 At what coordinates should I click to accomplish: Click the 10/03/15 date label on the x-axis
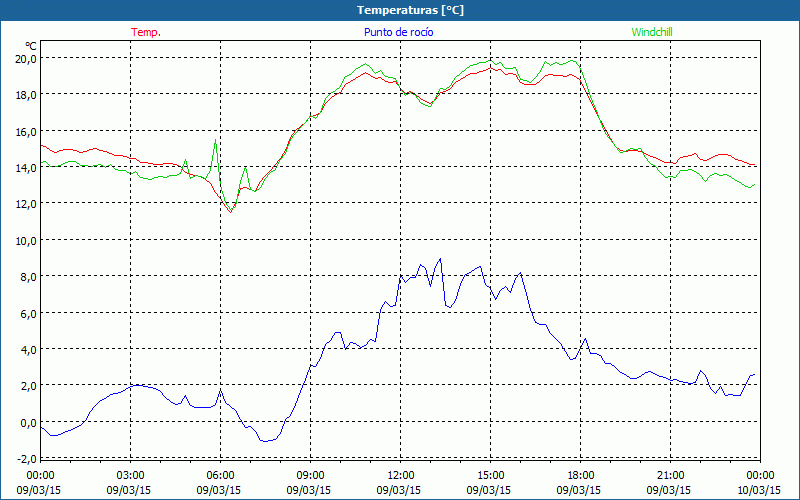pyautogui.click(x=759, y=491)
